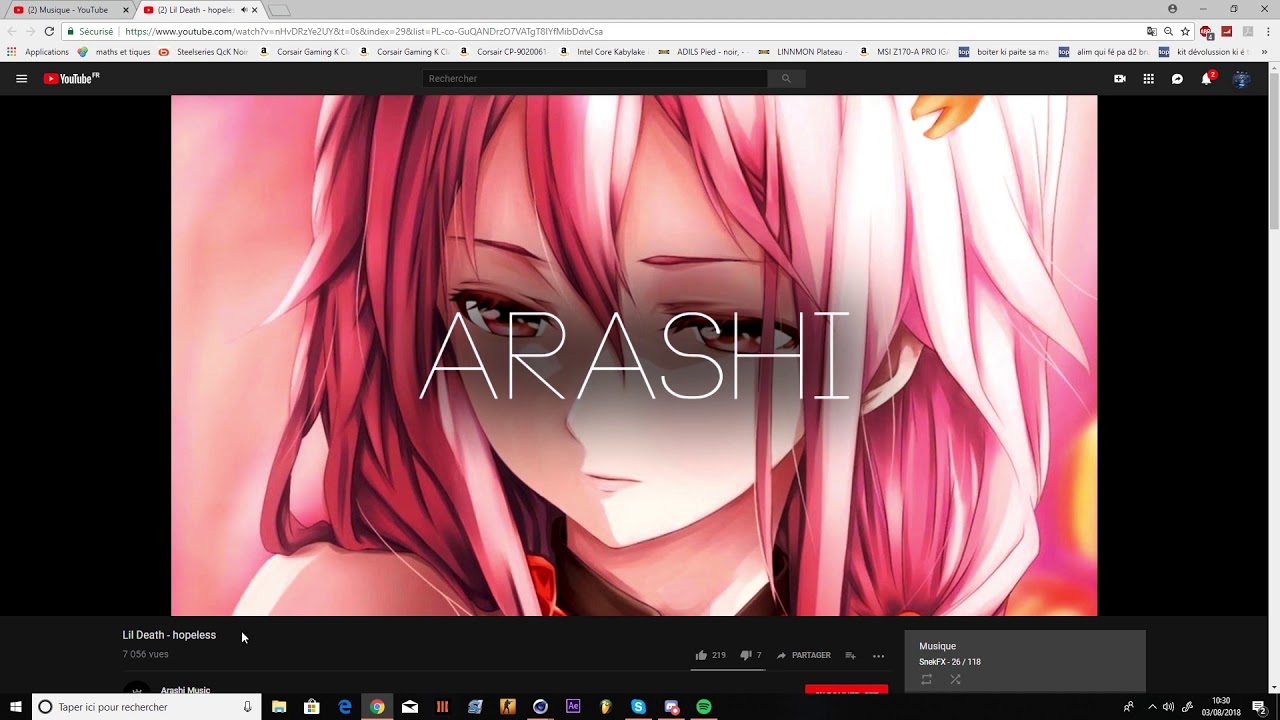Open the maths et tiques bookmark
Viewport: 1280px width, 720px height.
point(114,52)
